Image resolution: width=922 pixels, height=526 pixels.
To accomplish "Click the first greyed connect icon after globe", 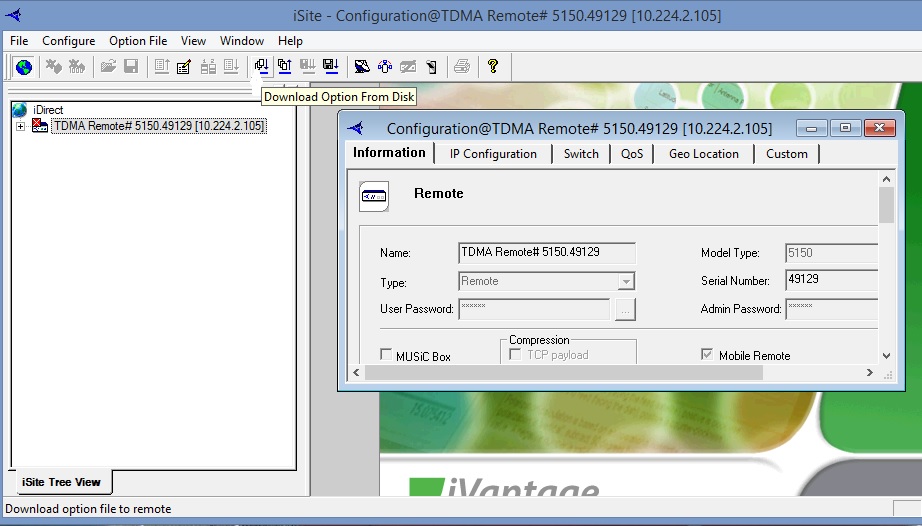I will tap(54, 66).
